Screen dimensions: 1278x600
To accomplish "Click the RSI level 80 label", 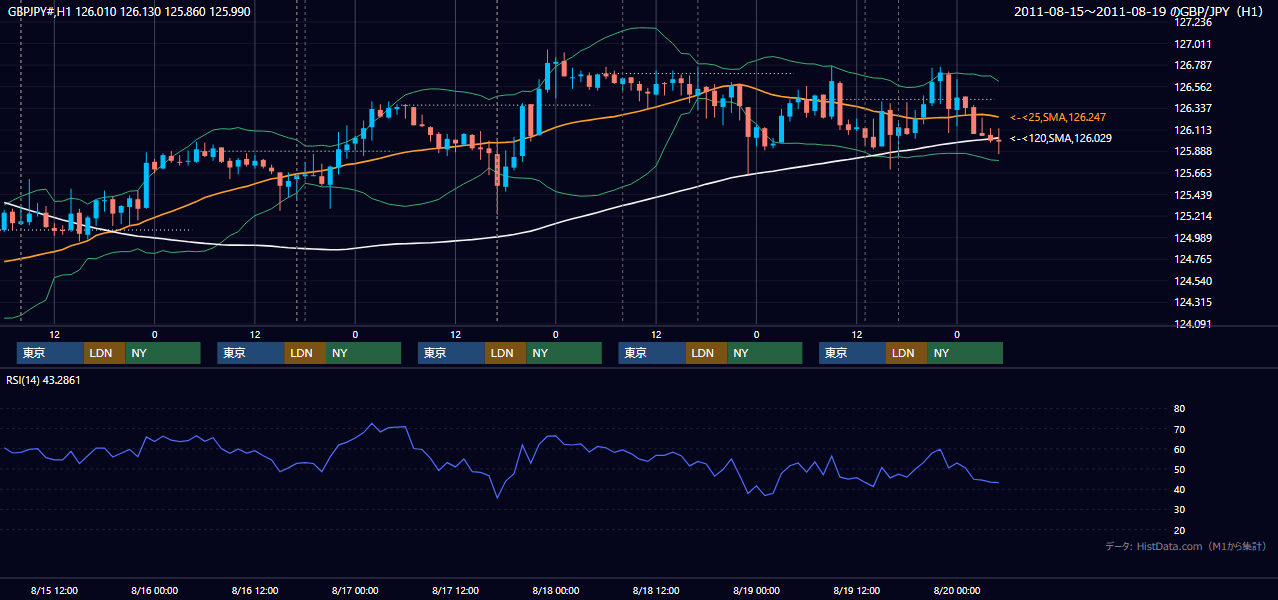I will tap(1179, 409).
